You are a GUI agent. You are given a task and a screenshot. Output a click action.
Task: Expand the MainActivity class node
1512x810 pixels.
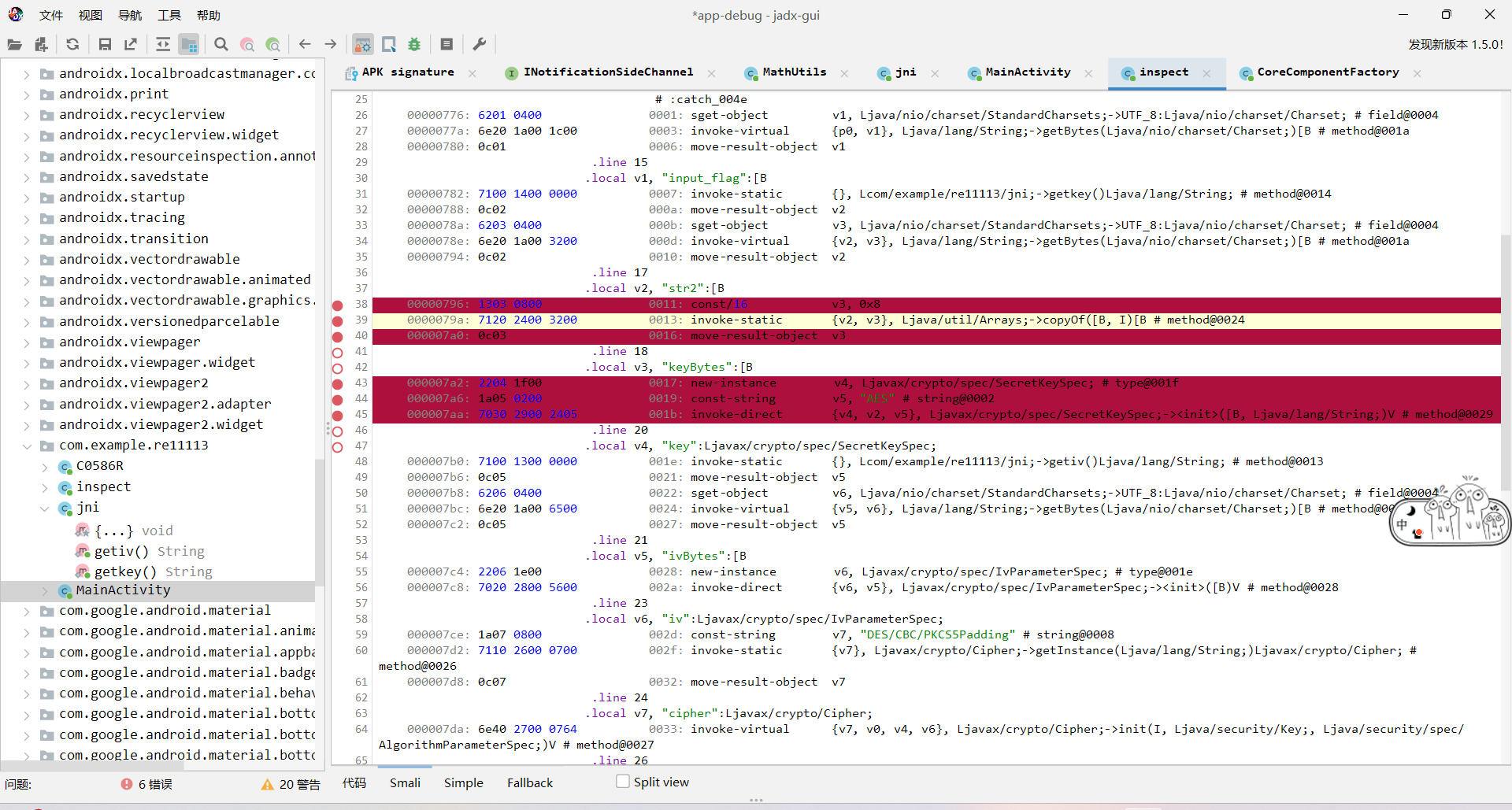pyautogui.click(x=45, y=590)
